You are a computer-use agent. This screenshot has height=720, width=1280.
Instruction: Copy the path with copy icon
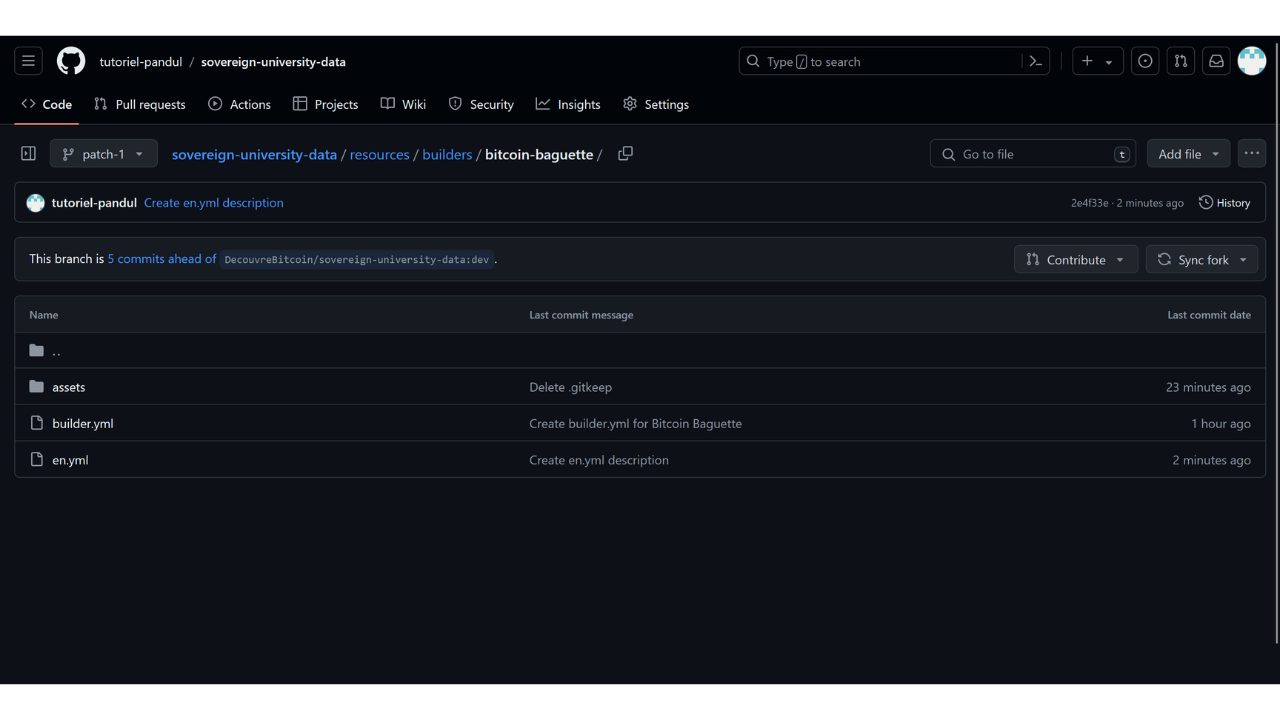point(625,154)
